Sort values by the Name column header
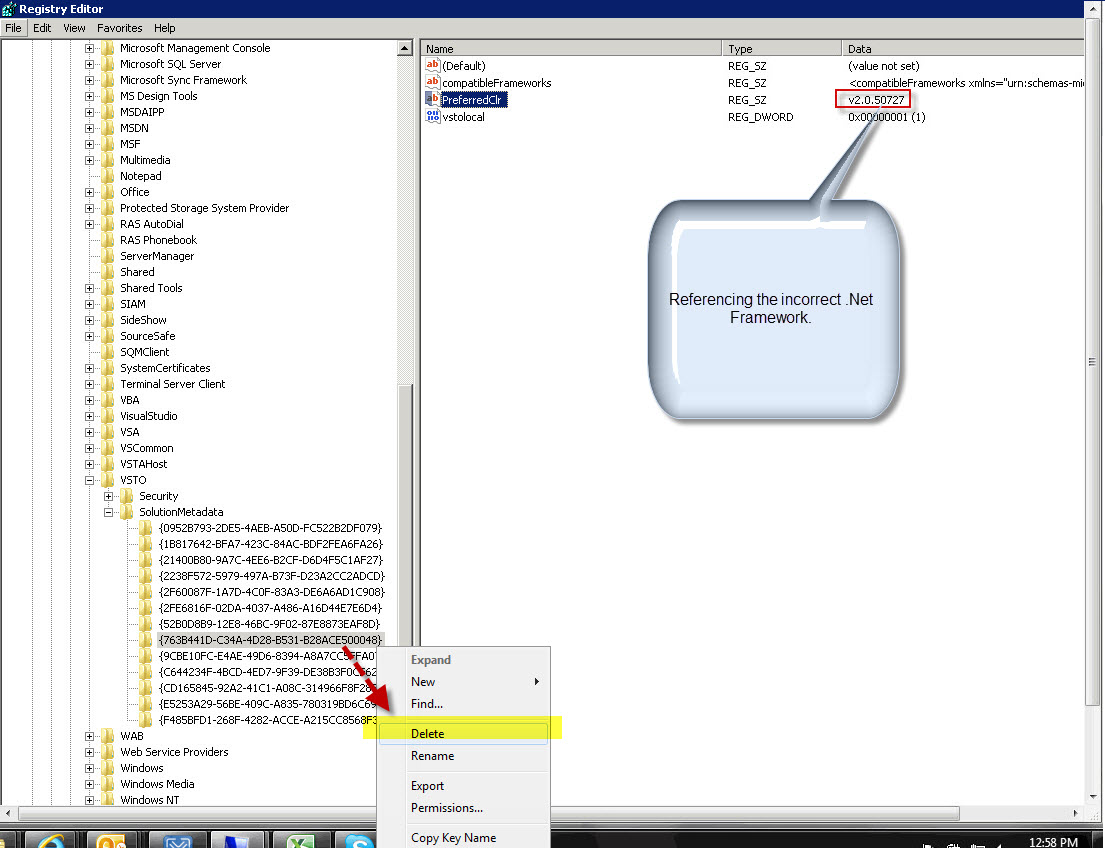 pos(572,49)
